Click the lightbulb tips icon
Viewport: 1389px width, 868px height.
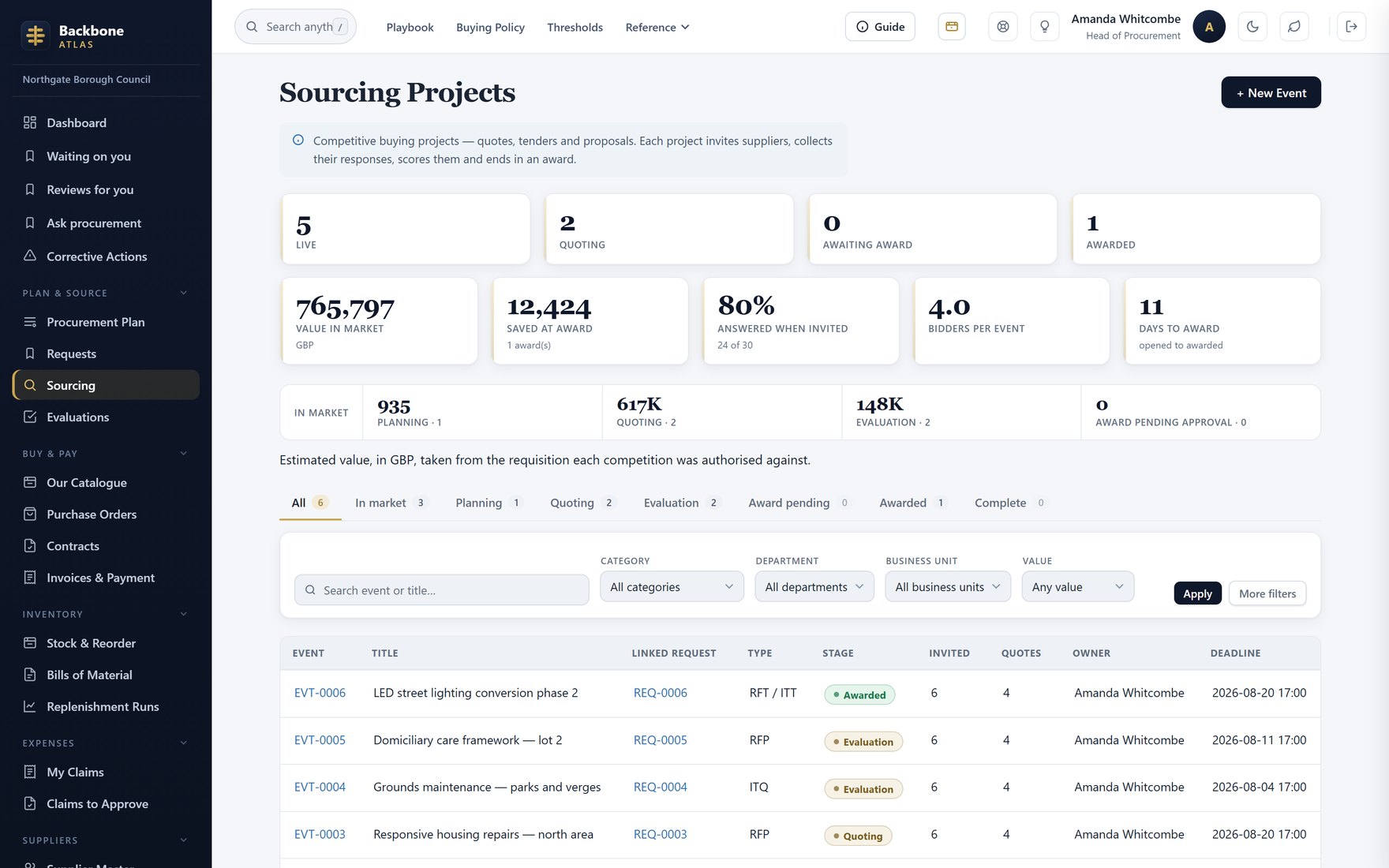pos(1045,27)
